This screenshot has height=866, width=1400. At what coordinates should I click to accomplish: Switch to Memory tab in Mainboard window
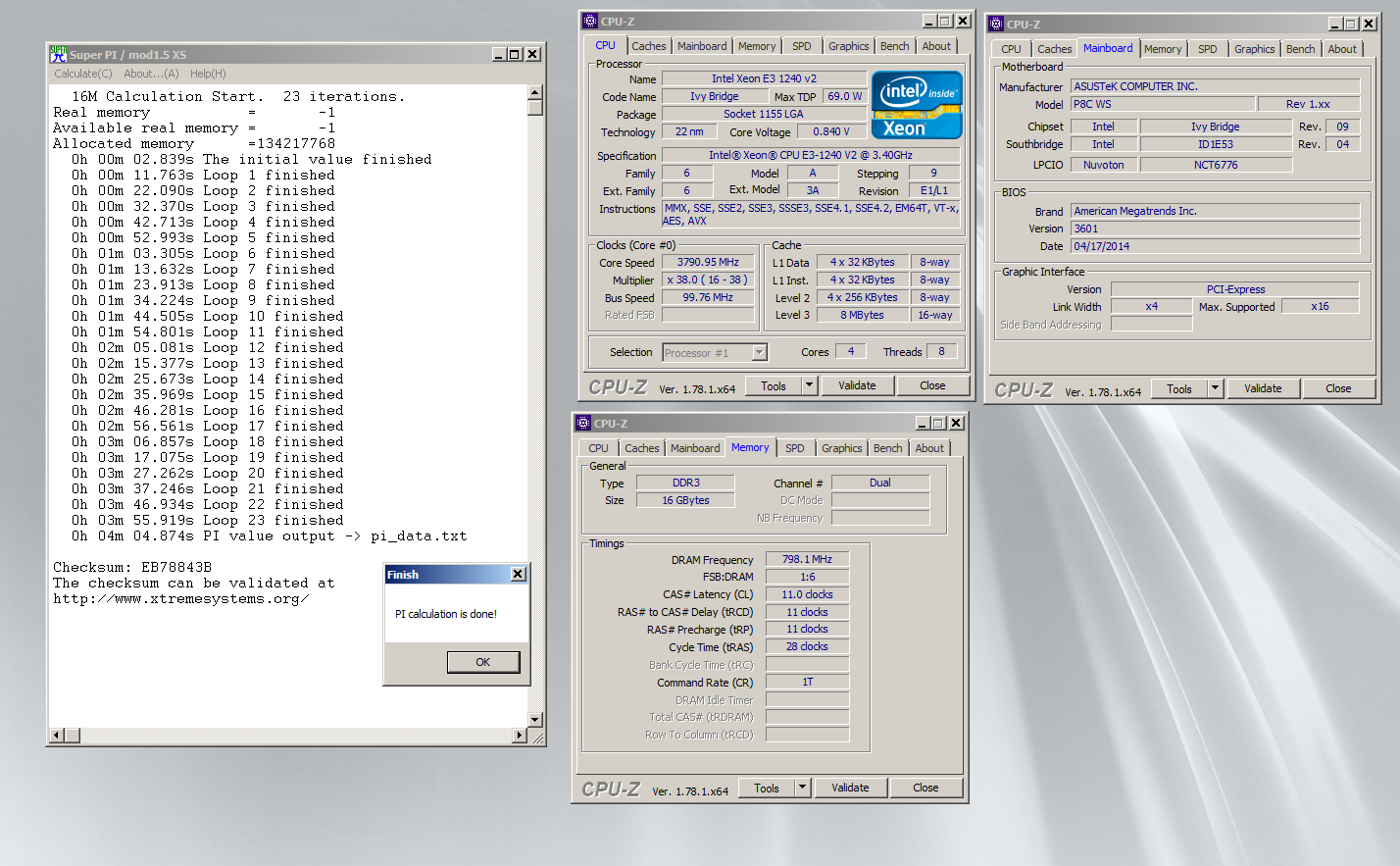point(1163,49)
